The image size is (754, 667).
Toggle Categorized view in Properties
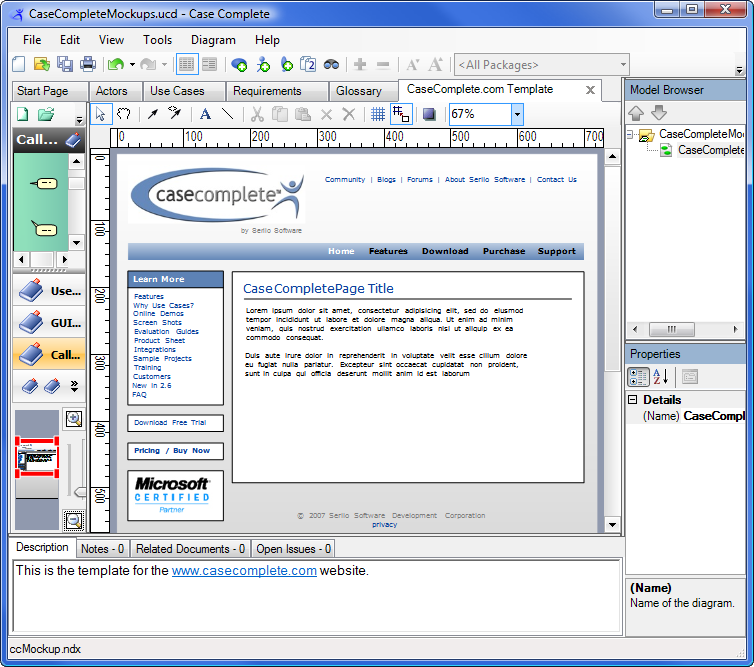(639, 377)
